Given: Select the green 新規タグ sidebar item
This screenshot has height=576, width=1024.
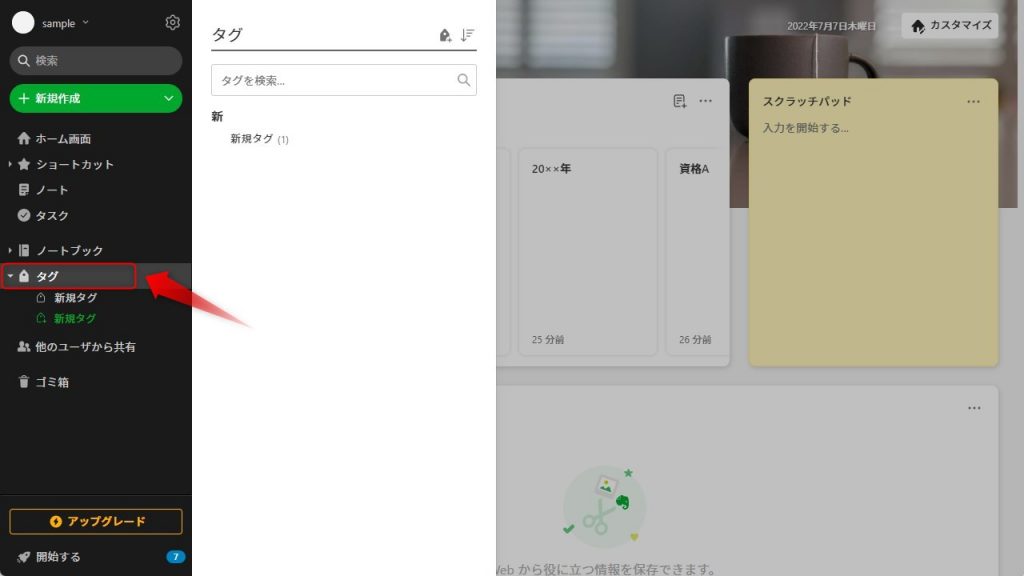Looking at the screenshot, I should 74,319.
